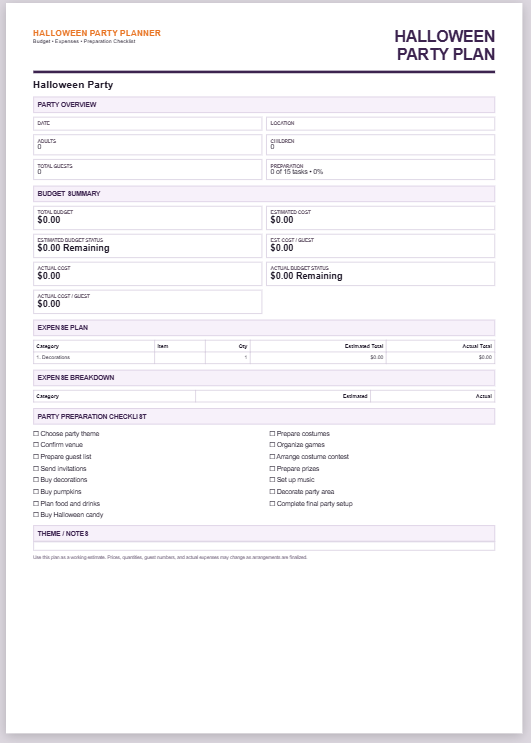Click the Date field in Party Overview
This screenshot has width=531, height=743.
click(x=147, y=124)
